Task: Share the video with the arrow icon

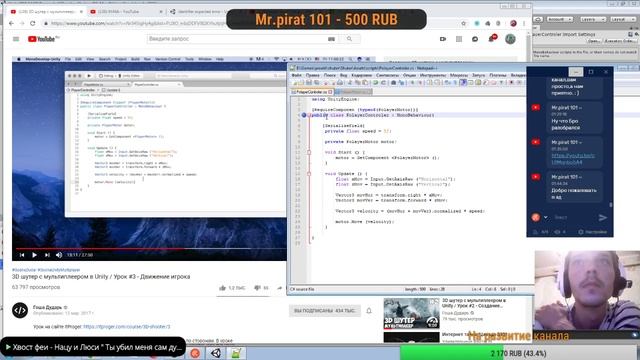Action: tap(280, 288)
